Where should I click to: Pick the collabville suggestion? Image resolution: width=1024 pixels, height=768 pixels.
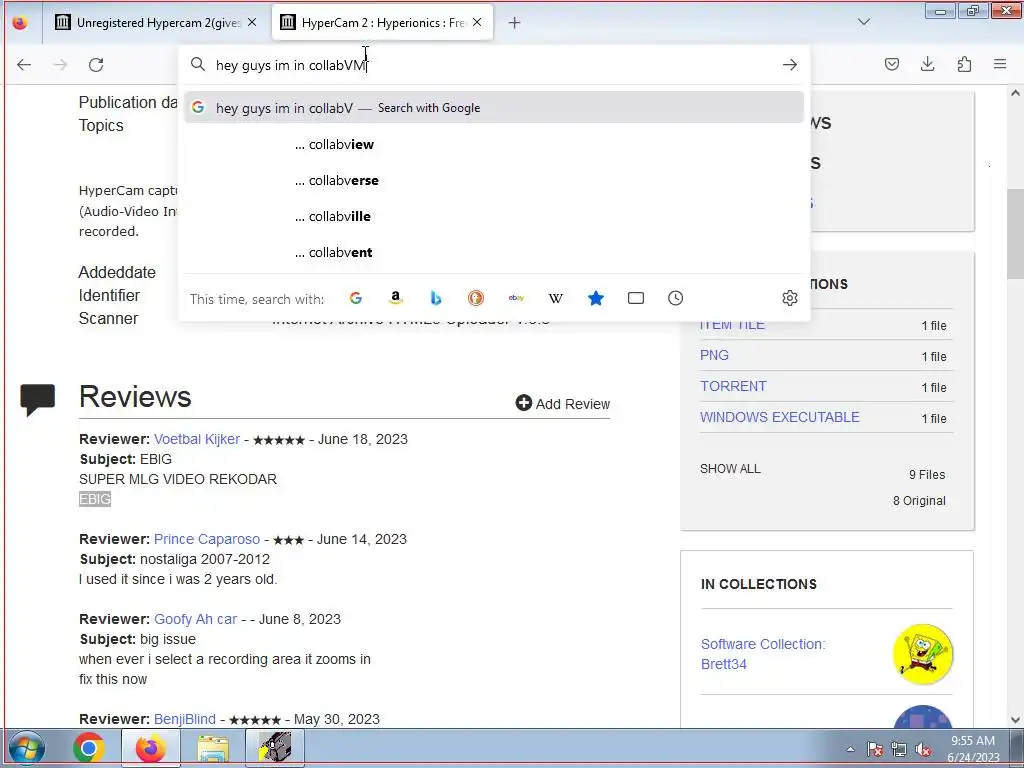coord(494,216)
